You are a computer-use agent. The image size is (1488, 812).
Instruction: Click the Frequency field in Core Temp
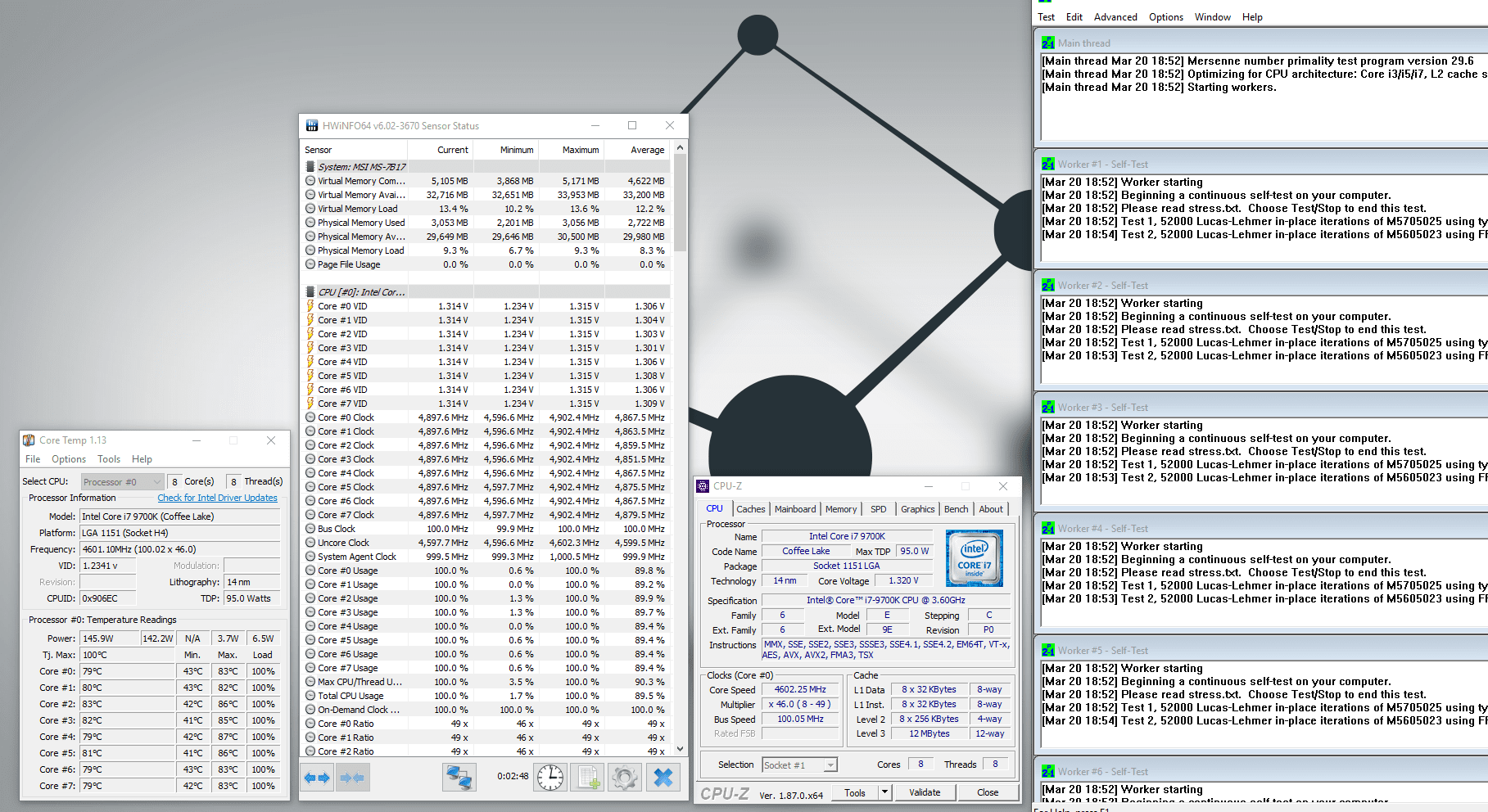click(179, 549)
